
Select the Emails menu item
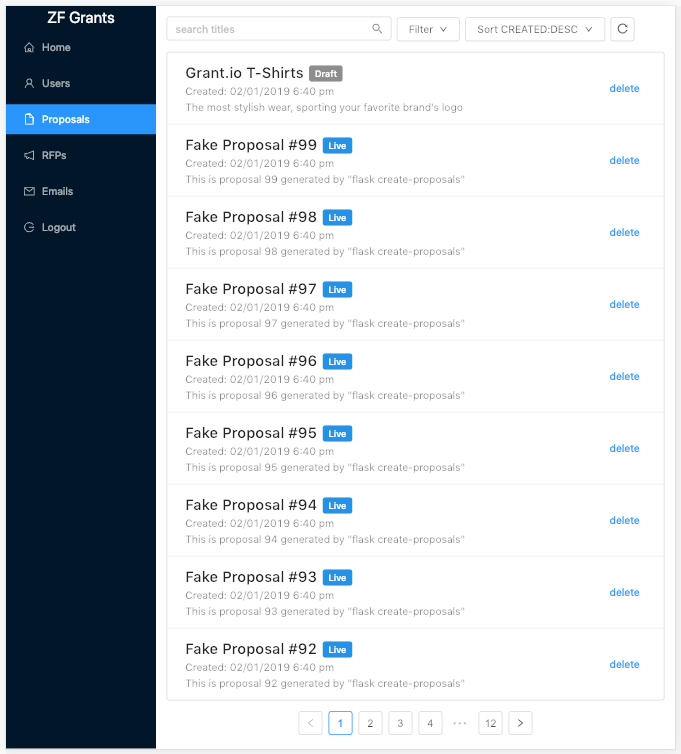pos(81,191)
